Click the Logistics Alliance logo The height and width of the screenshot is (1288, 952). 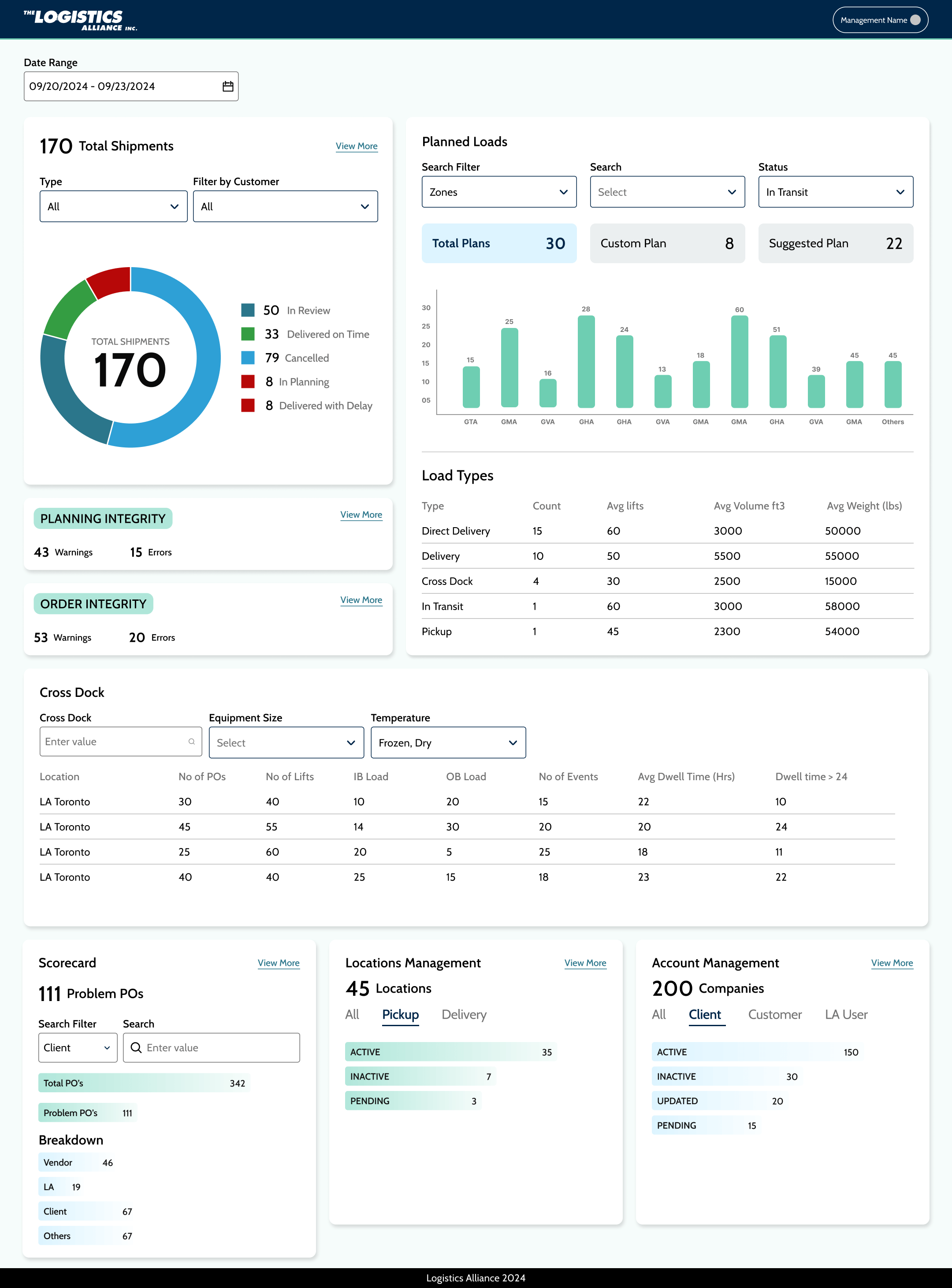coord(80,19)
